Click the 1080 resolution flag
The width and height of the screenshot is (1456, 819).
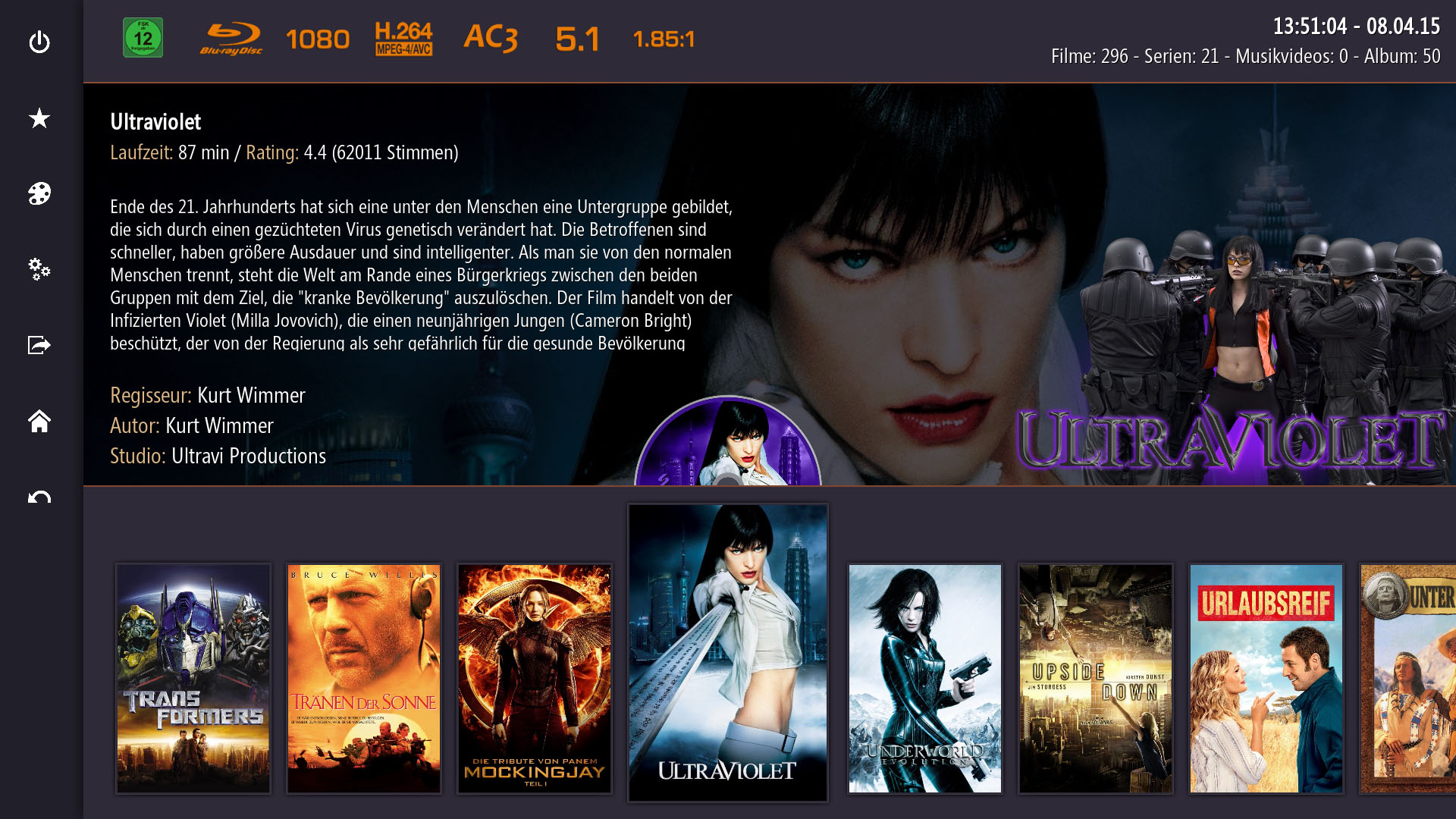[318, 39]
